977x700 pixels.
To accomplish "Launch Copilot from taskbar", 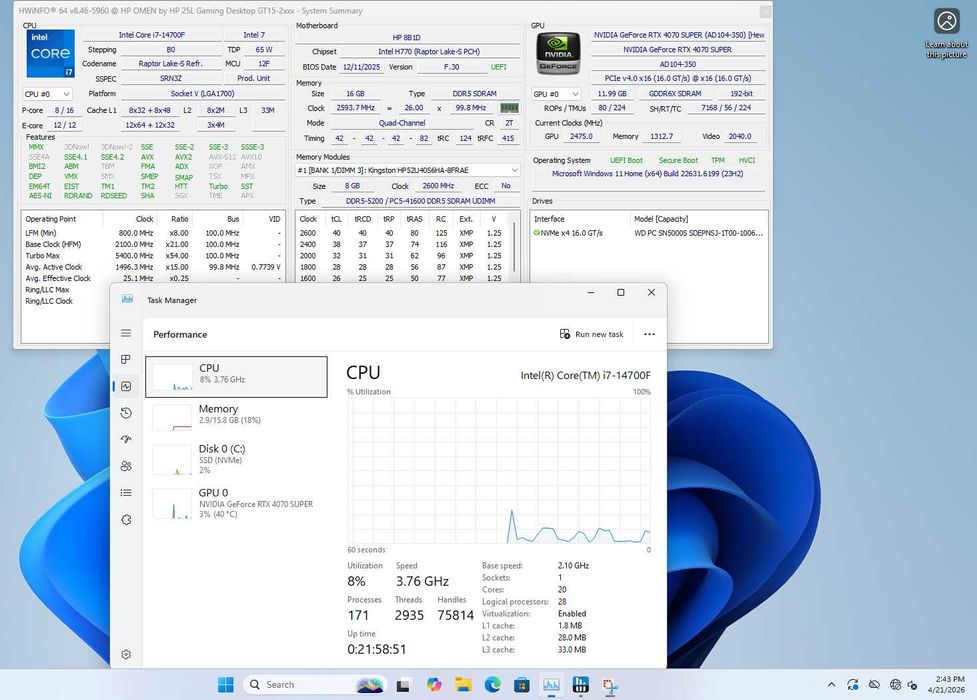I will click(x=434, y=685).
